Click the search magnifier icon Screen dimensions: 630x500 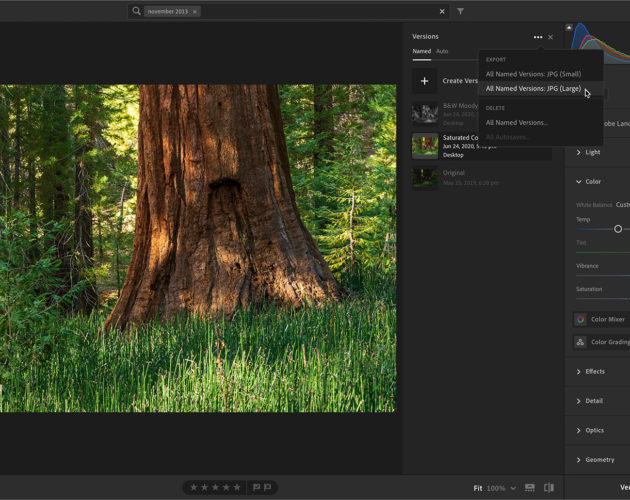coord(137,11)
